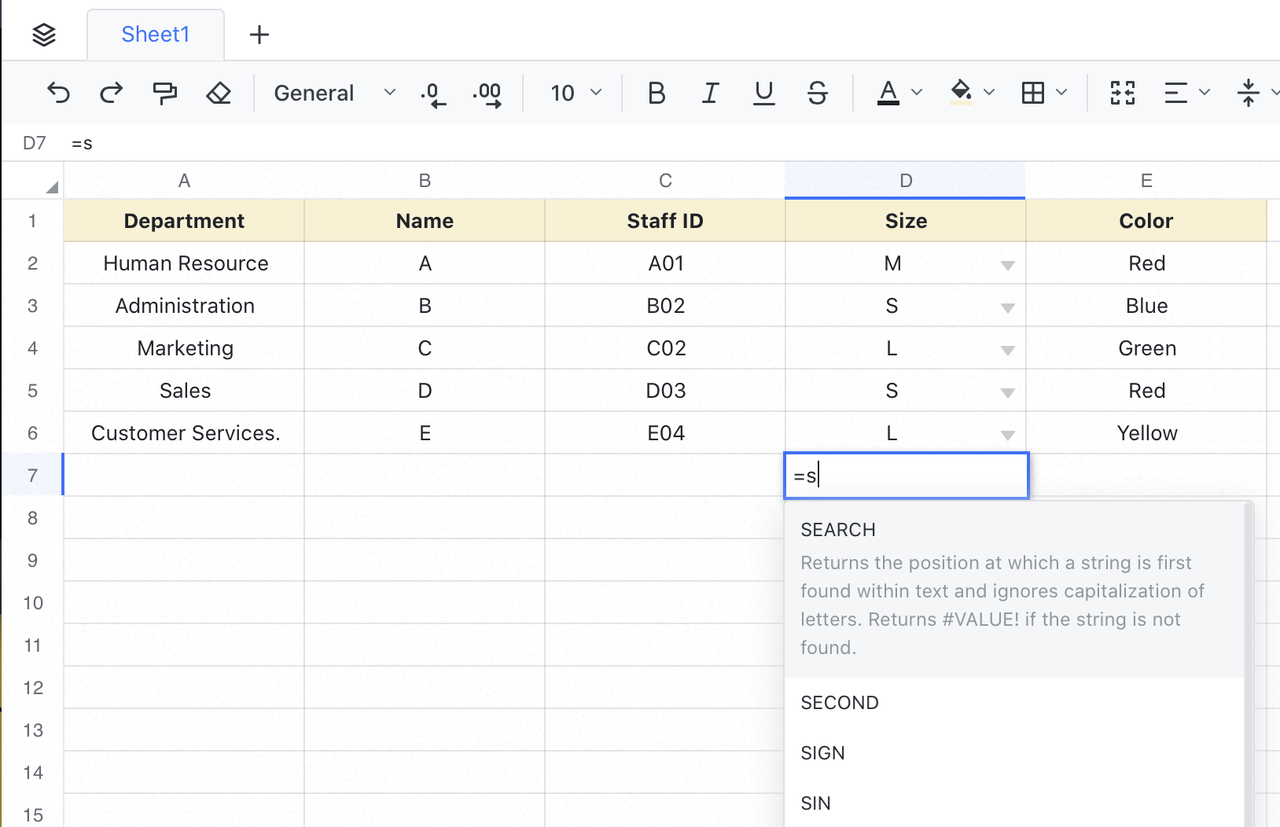
Task: Toggle italic text style
Action: pos(710,93)
